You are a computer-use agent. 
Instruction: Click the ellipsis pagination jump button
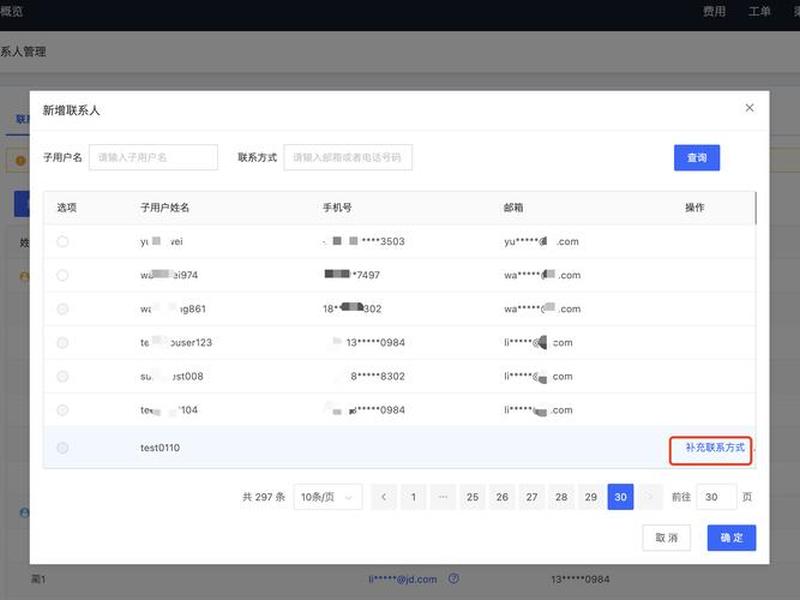pyautogui.click(x=443, y=496)
